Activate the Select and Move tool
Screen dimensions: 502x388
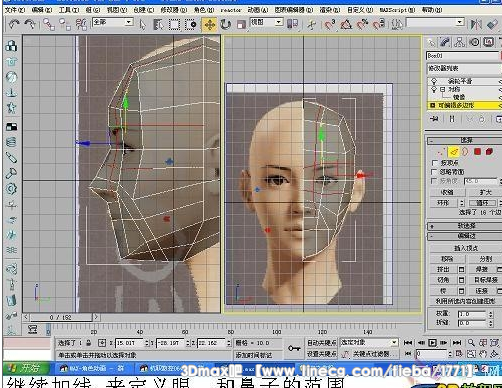(210, 24)
